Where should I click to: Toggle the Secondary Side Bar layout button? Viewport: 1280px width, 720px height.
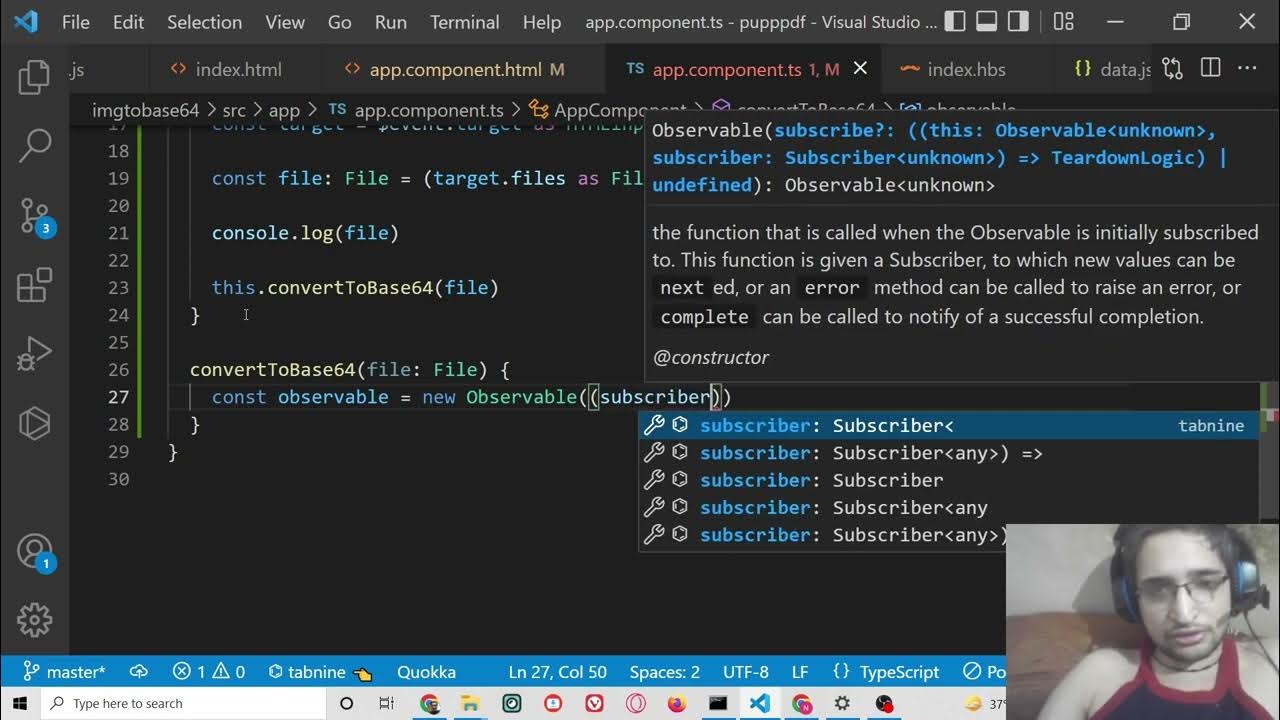point(1018,21)
